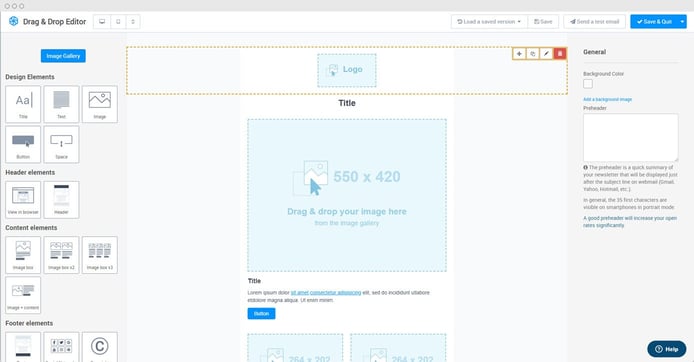Select the Image box content element

coord(23,255)
